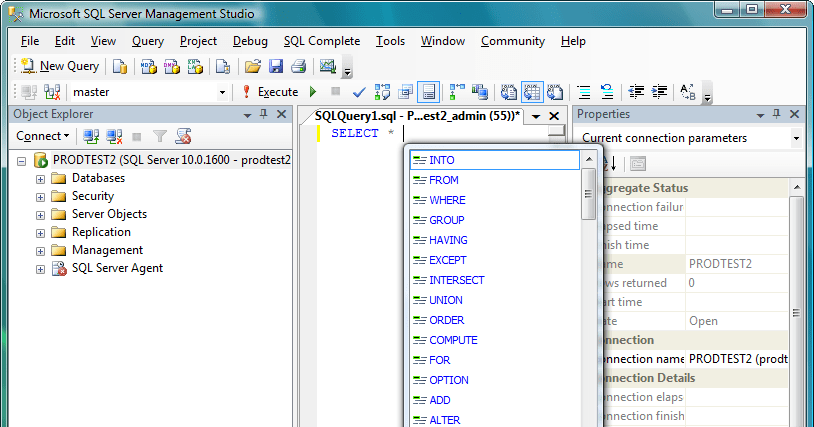Toggle auto-hide pin on Object Explorer

tap(263, 114)
